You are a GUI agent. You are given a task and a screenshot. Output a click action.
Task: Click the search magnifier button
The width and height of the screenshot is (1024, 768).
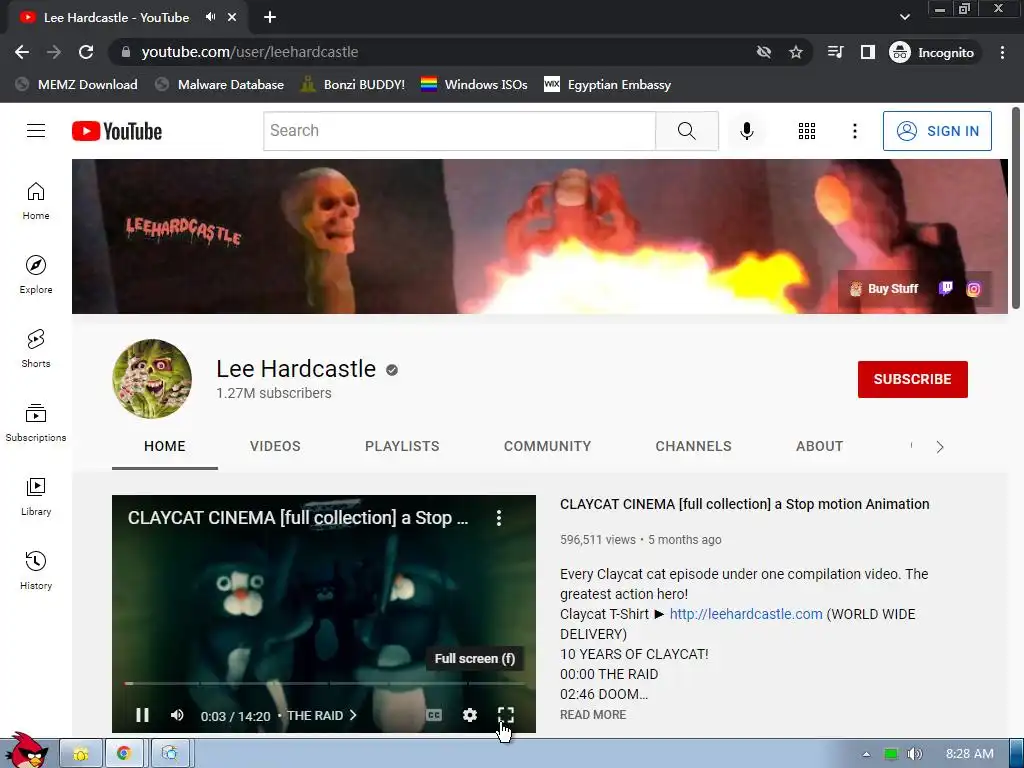click(x=686, y=131)
